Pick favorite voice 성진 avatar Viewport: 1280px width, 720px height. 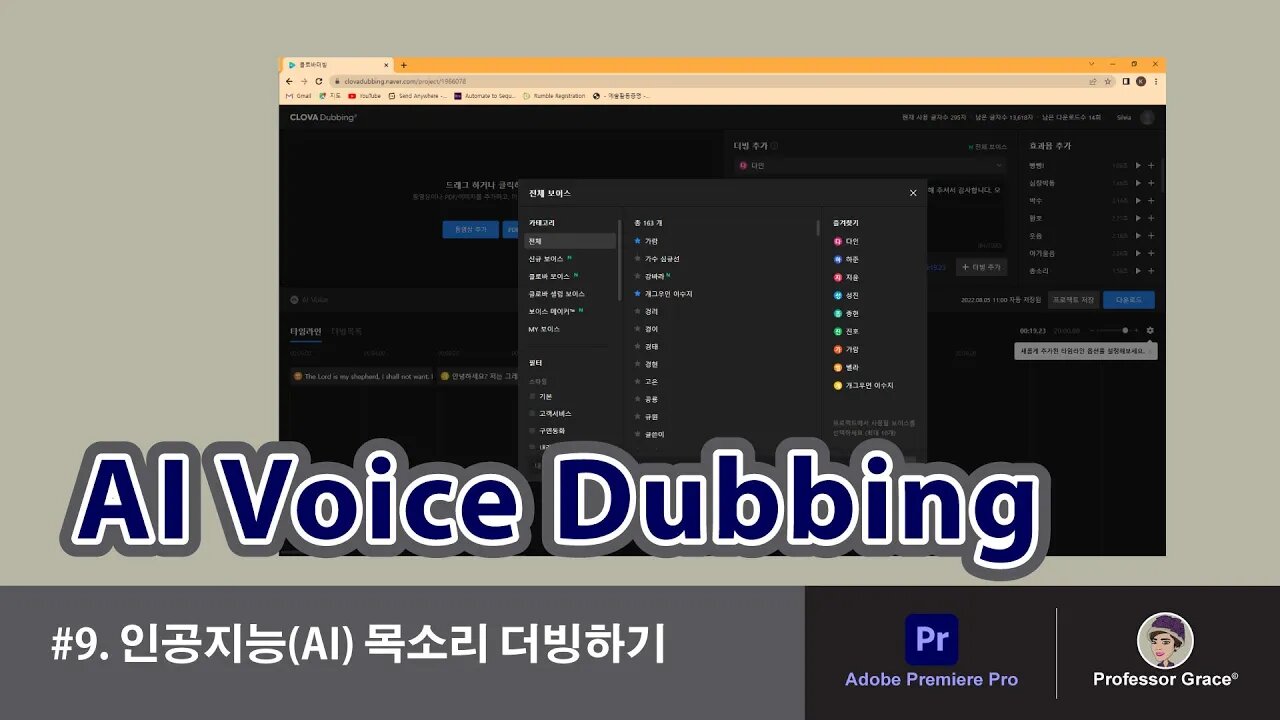[838, 295]
